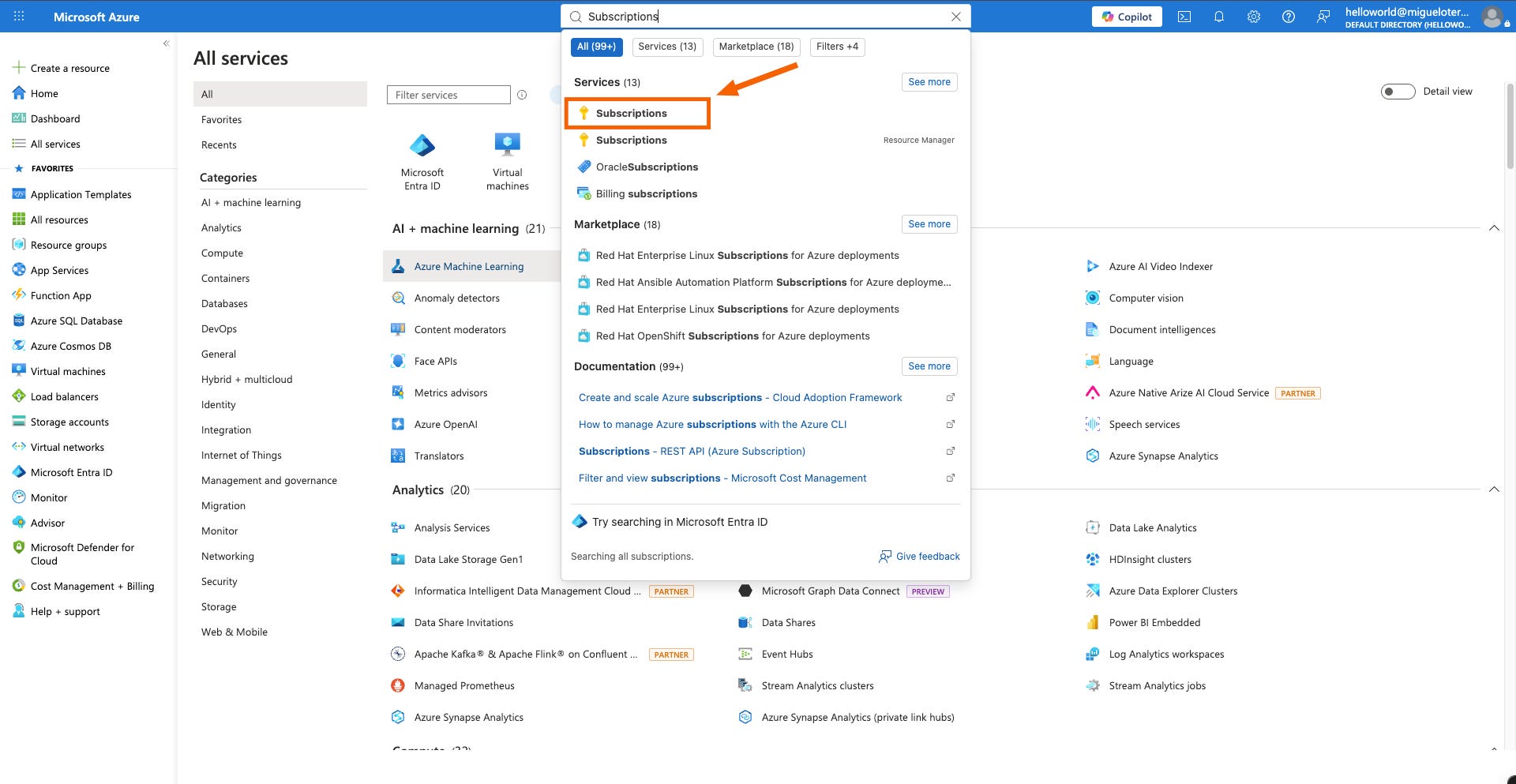Click the Function App sidebar icon

point(19,295)
